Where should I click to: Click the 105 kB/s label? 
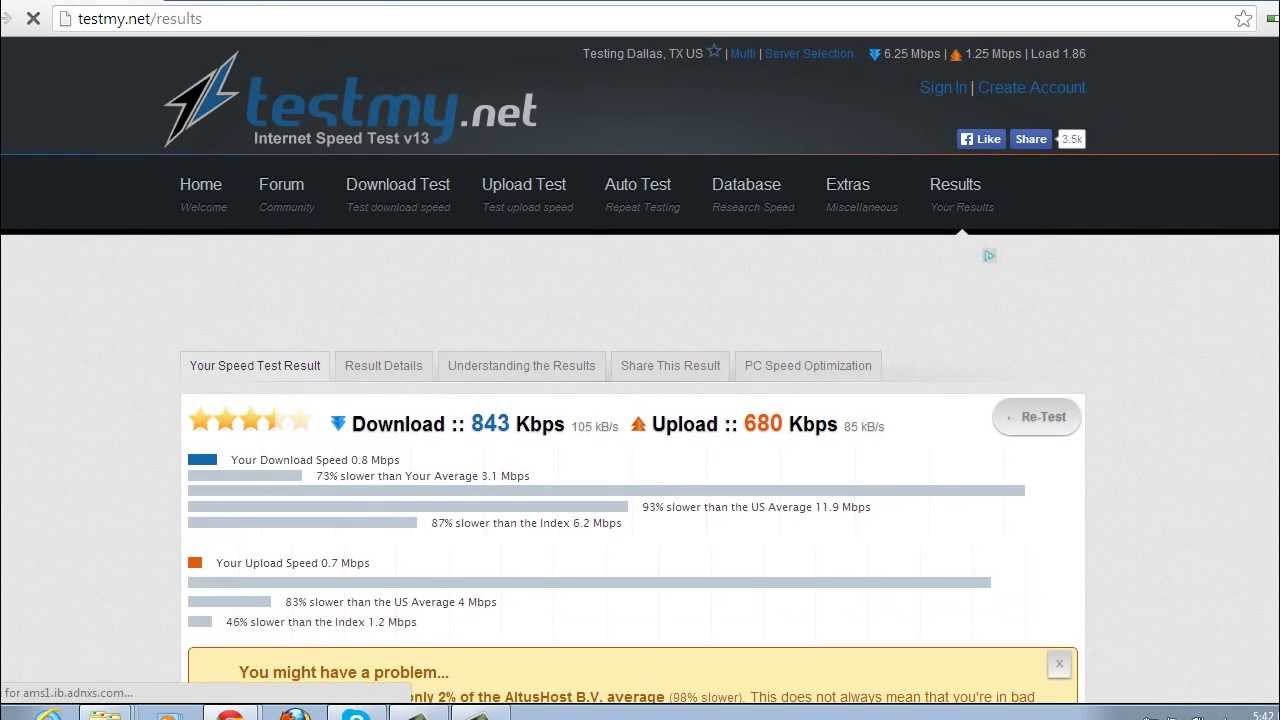(x=595, y=427)
